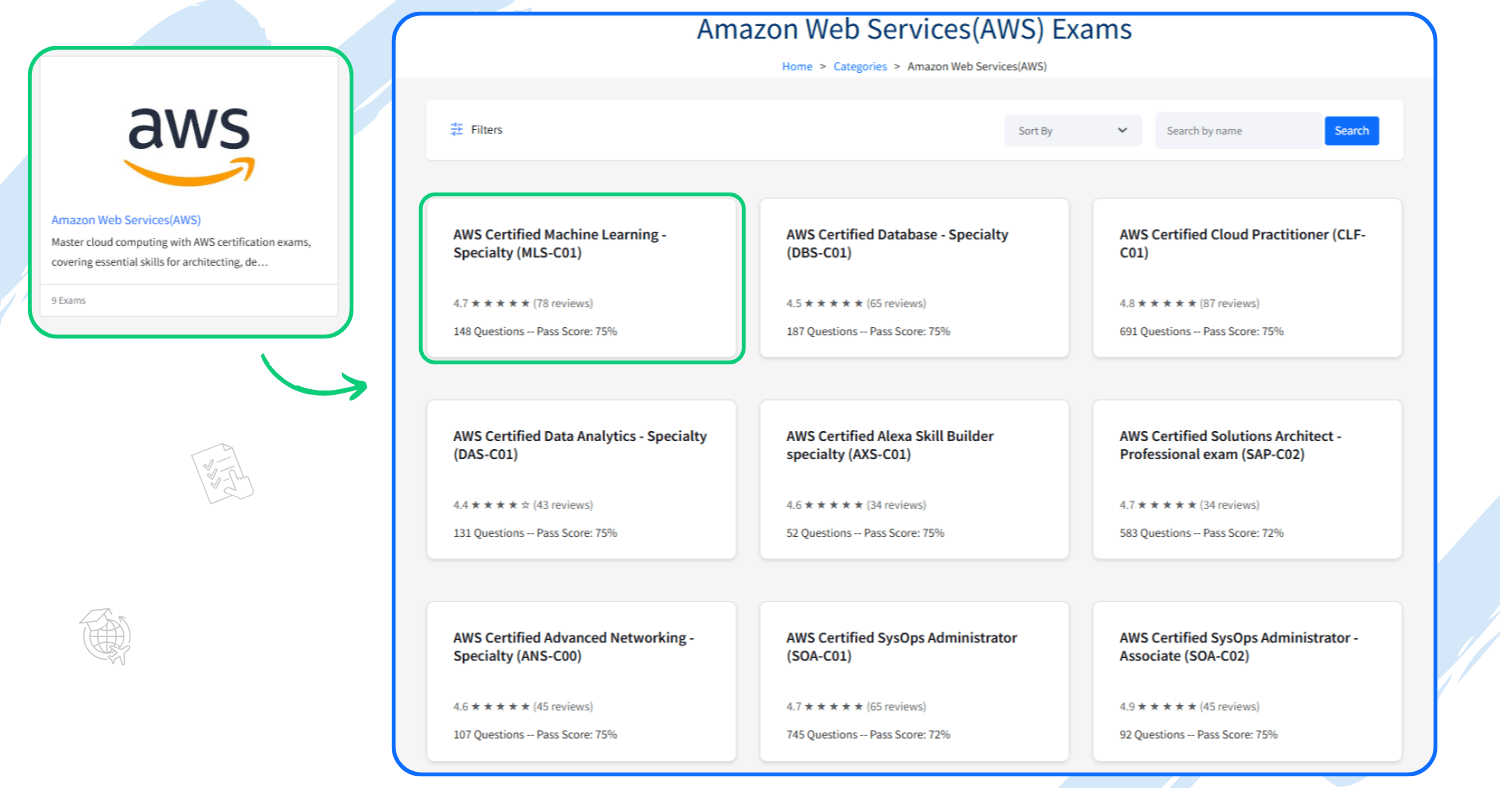Open SysOps Administrator Associate (SOA-C02) card
Screen dimensions: 1500x788
[x=1238, y=647]
